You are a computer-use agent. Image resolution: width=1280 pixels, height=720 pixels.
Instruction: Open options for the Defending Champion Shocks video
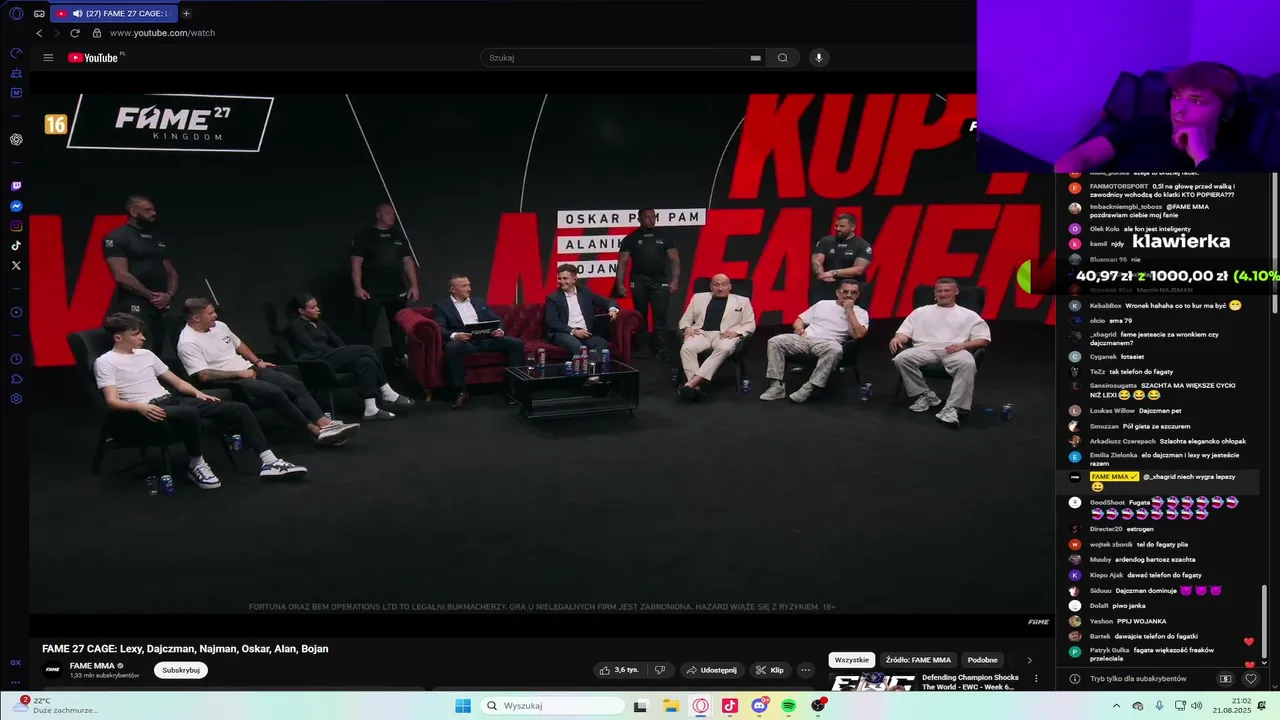[1036, 679]
